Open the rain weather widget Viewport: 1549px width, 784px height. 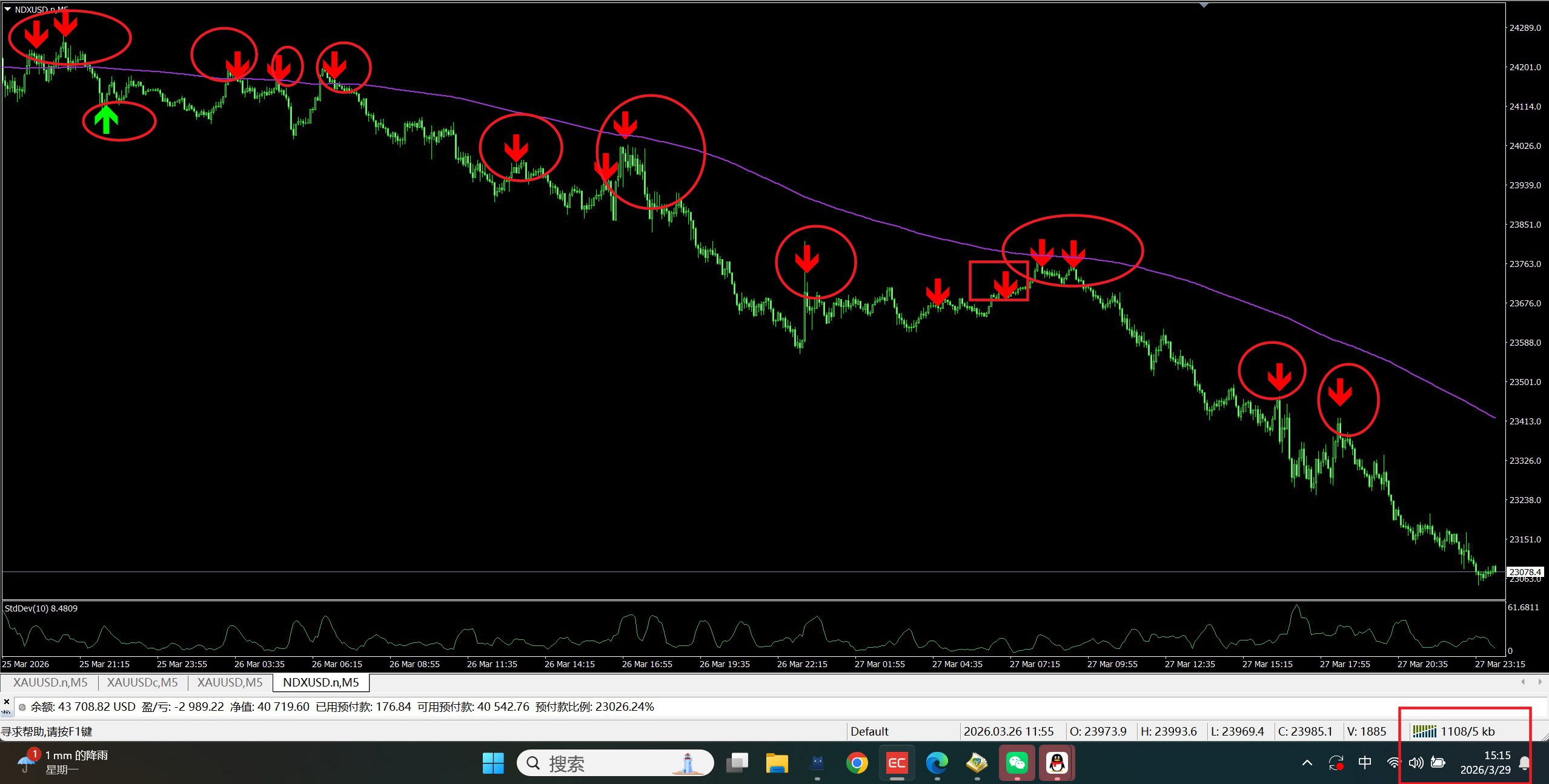click(64, 762)
